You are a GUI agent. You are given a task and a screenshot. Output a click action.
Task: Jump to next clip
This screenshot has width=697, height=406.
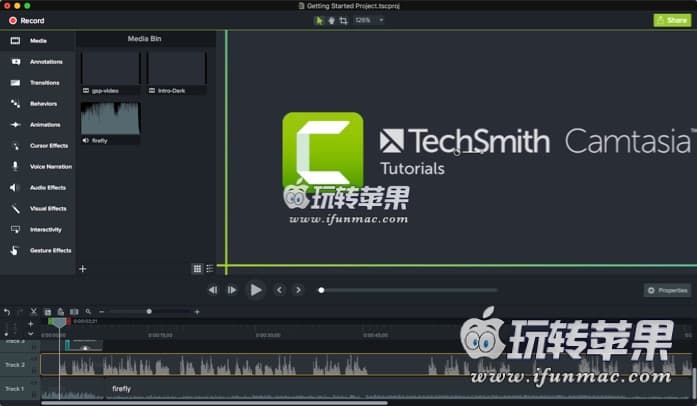(x=298, y=290)
